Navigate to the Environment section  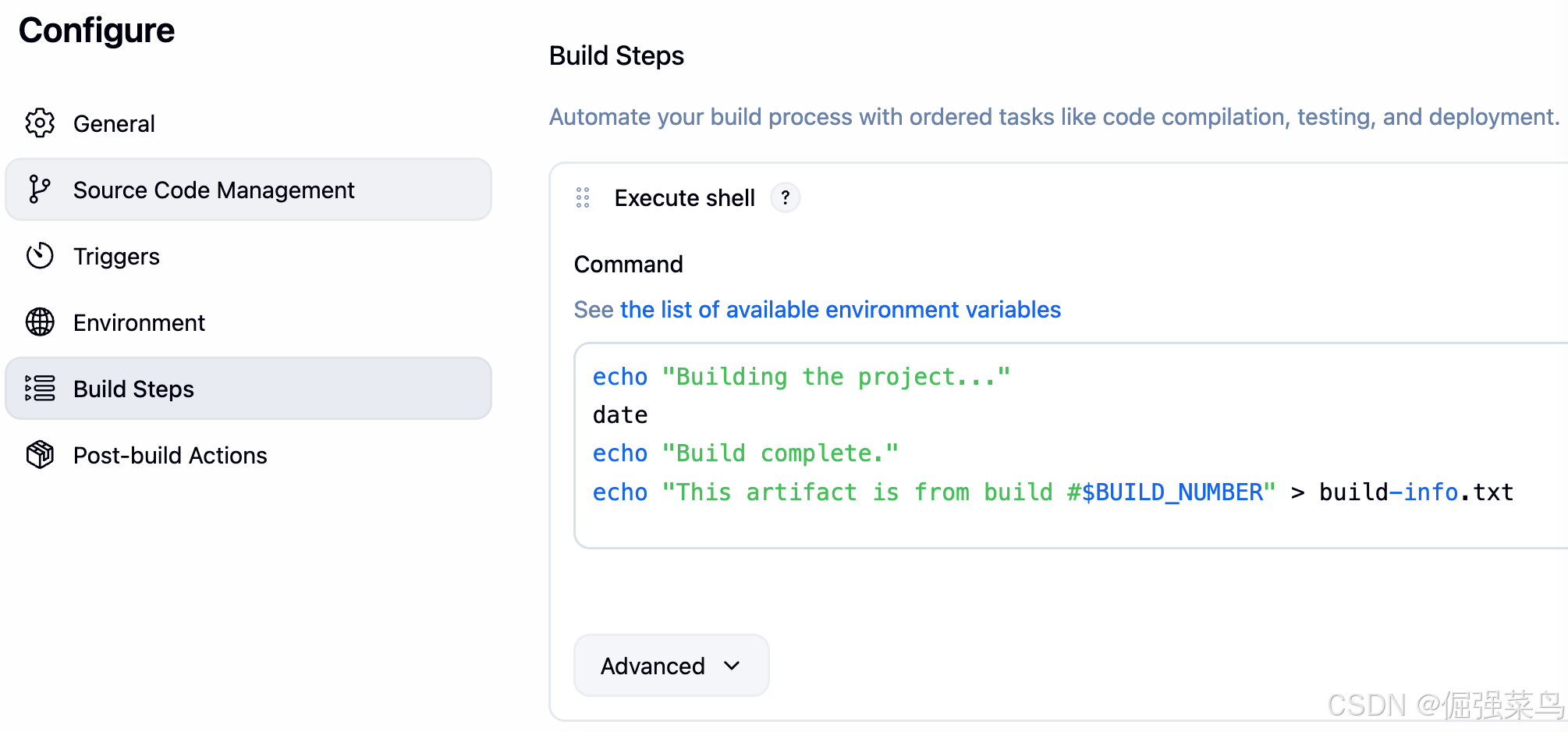[x=139, y=322]
